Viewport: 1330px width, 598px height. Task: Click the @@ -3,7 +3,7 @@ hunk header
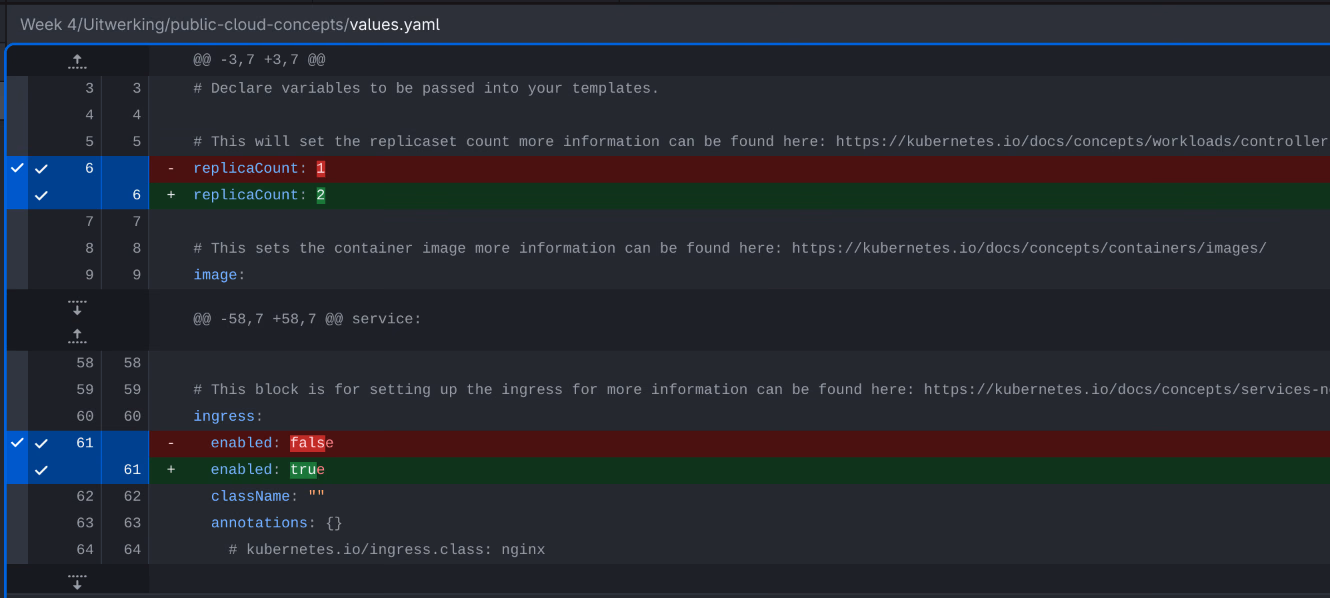coord(260,60)
